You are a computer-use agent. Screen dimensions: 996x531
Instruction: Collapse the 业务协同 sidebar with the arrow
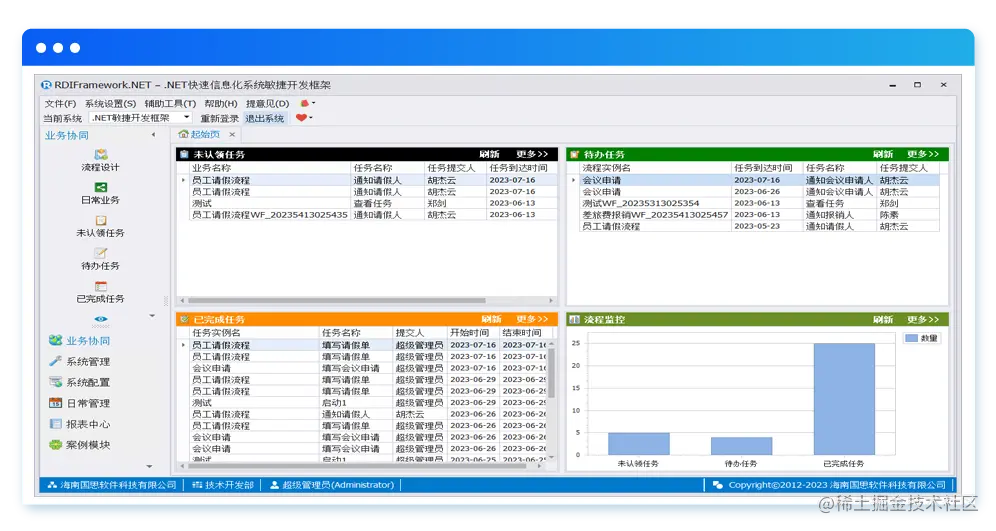coord(153,135)
